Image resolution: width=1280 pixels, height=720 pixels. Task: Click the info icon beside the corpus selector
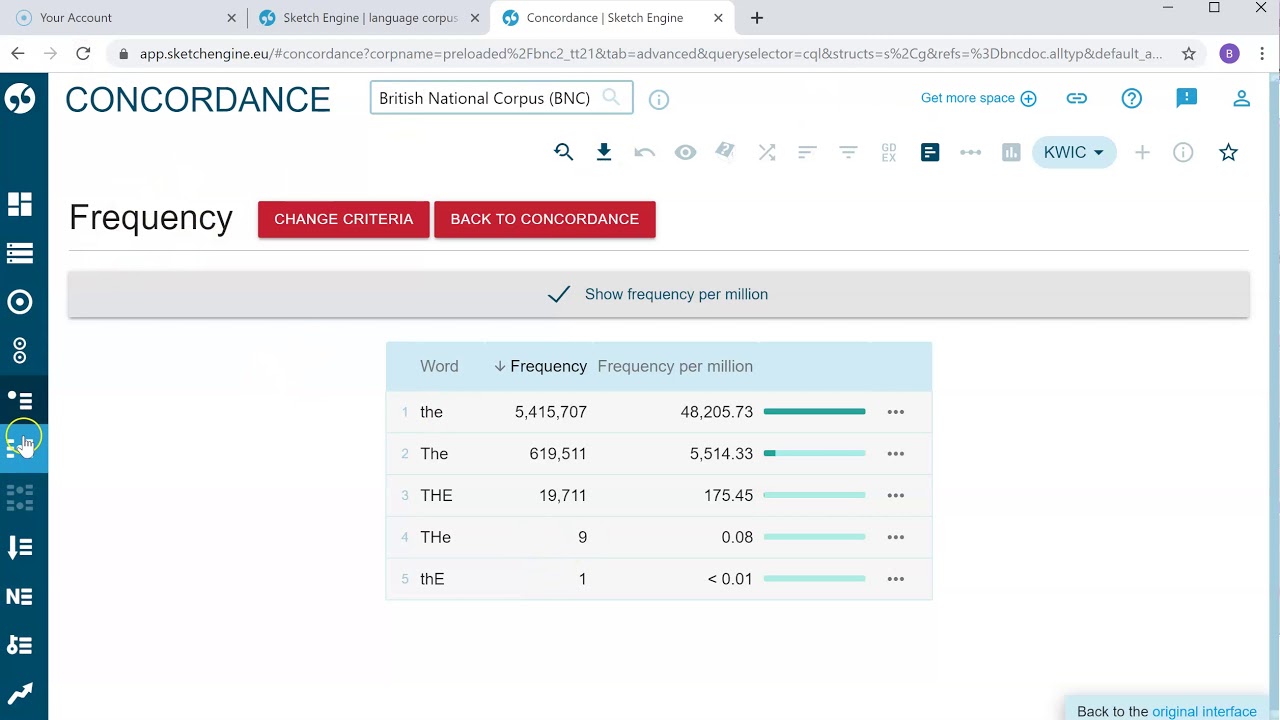(659, 99)
